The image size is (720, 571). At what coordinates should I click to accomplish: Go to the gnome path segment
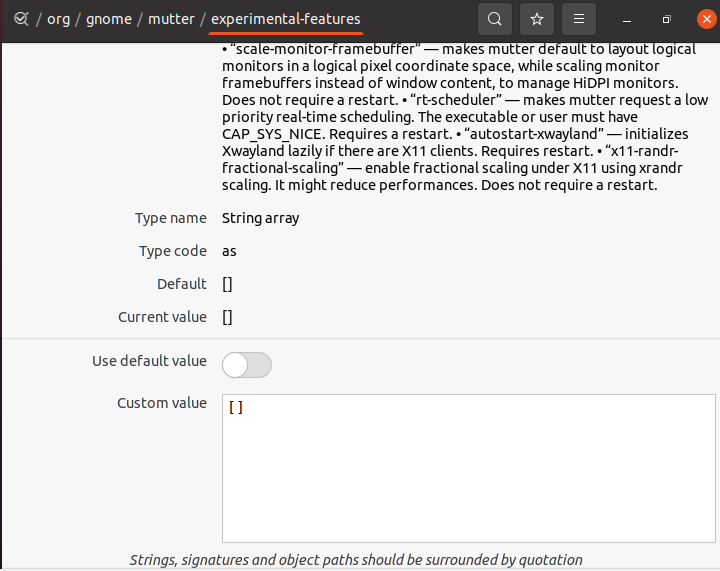[x=109, y=19]
